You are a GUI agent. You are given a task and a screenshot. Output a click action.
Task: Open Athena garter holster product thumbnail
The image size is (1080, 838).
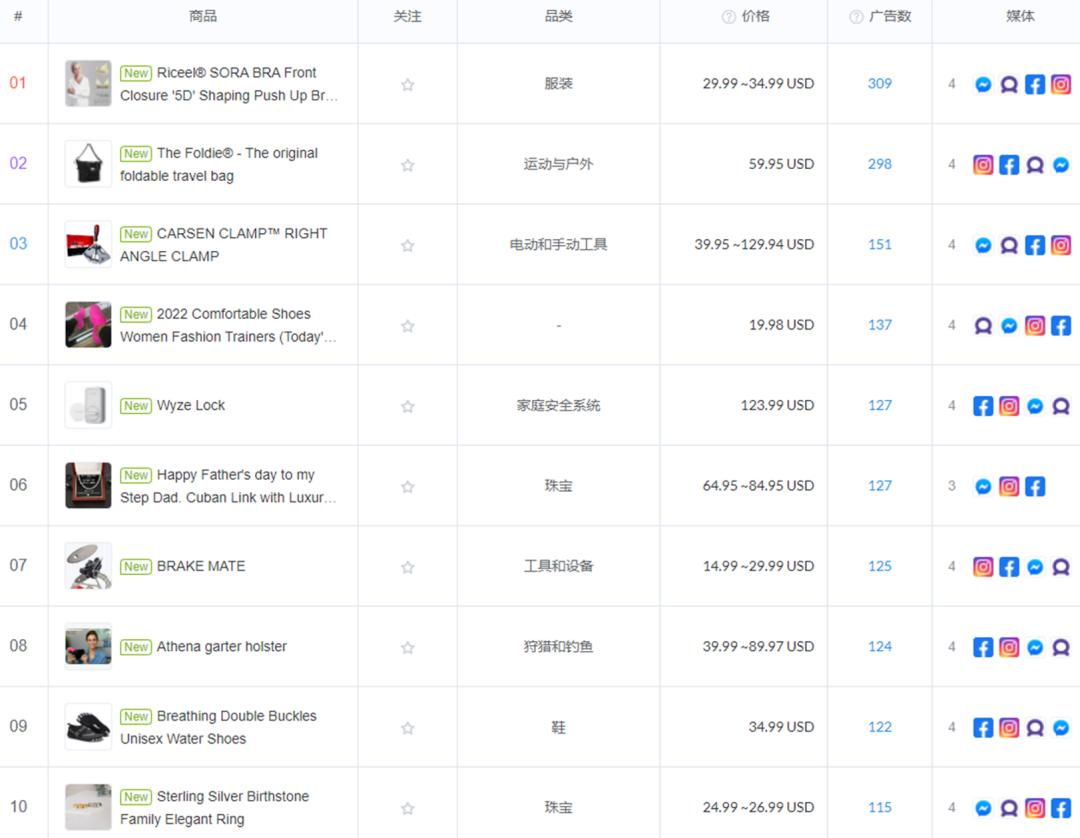point(88,646)
